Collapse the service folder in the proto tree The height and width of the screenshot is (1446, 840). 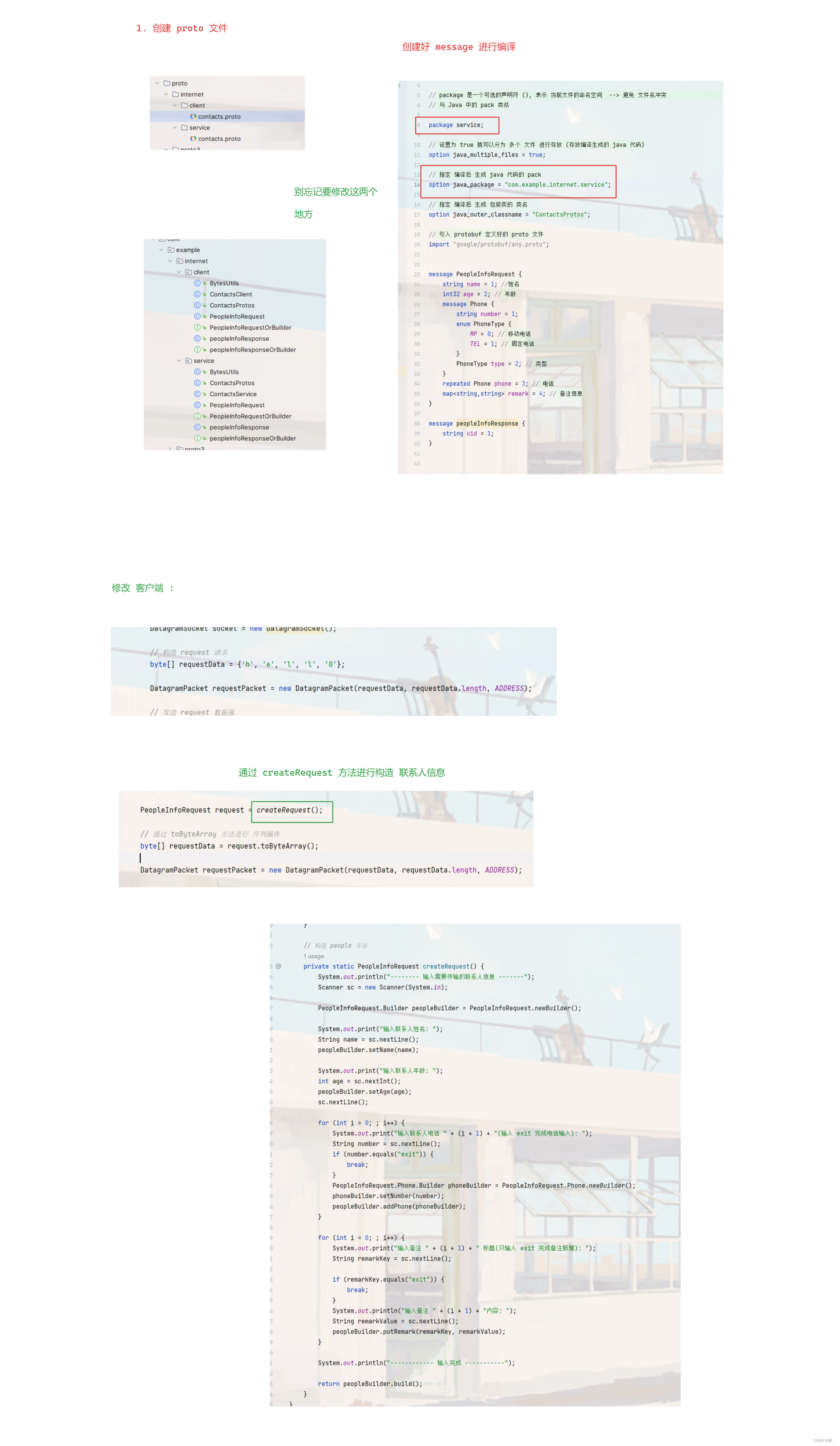(x=175, y=128)
